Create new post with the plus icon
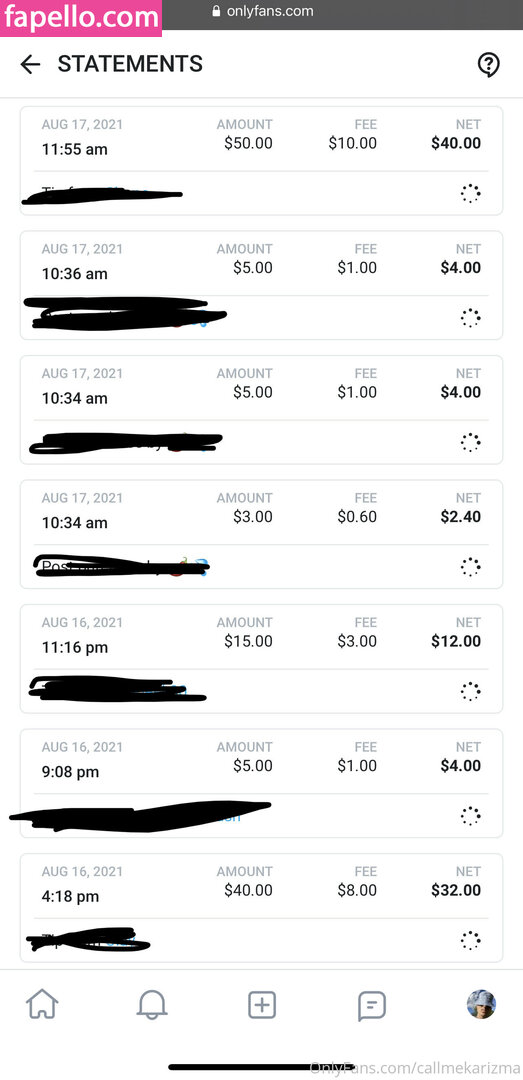This screenshot has height=1080, width=523. pyautogui.click(x=262, y=1005)
